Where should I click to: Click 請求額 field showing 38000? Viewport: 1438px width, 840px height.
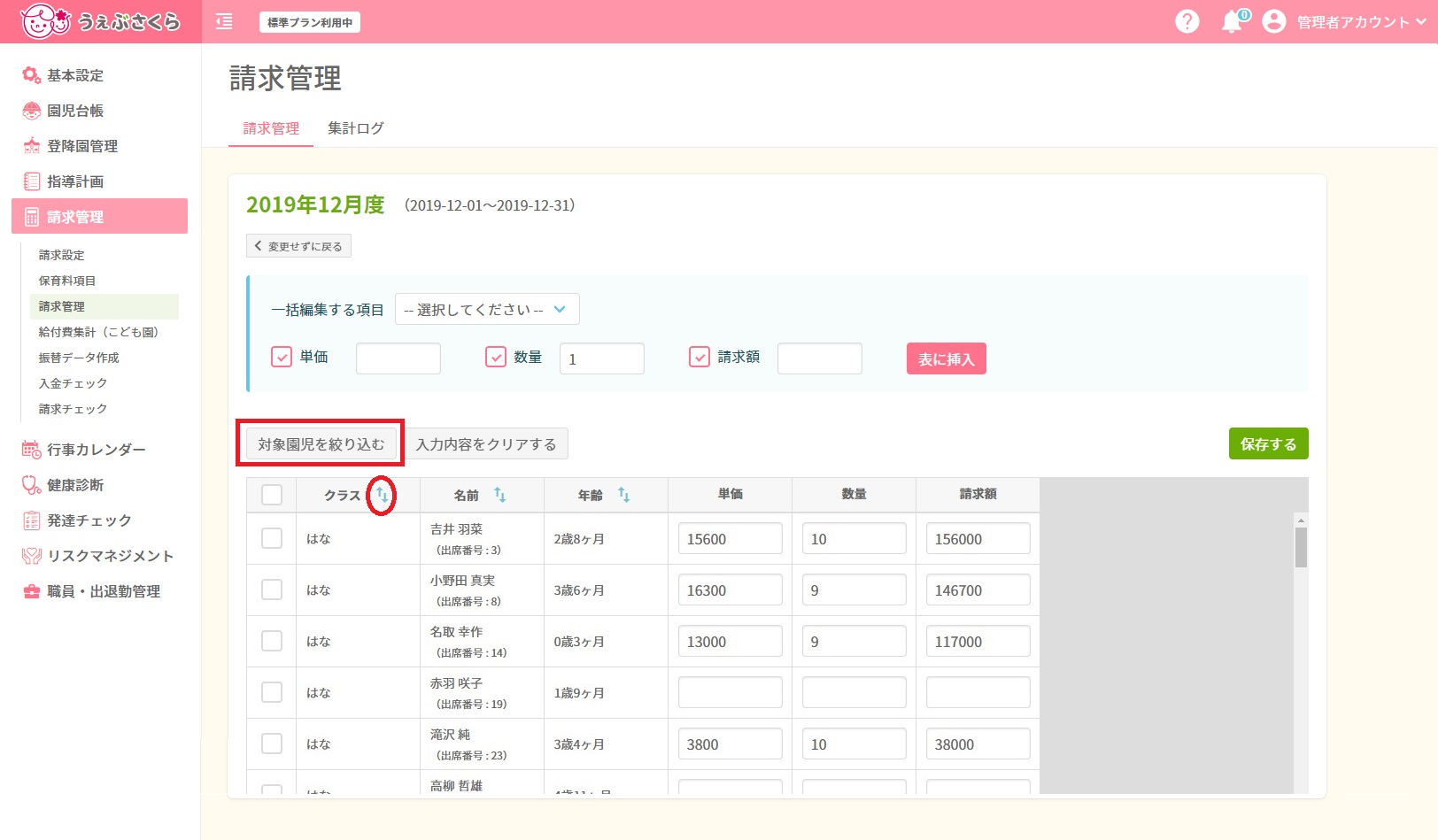click(978, 744)
